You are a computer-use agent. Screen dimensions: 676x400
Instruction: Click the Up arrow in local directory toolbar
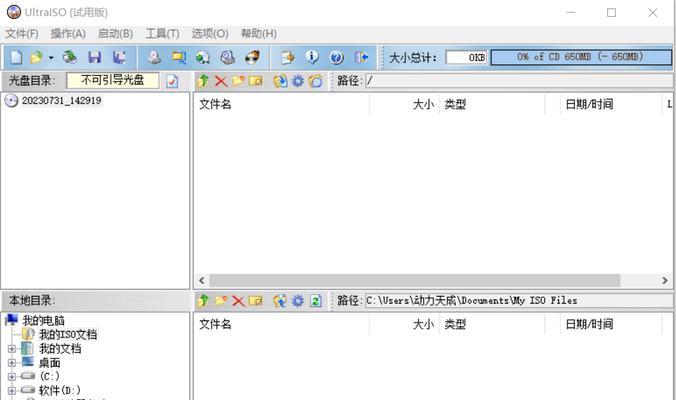point(203,300)
